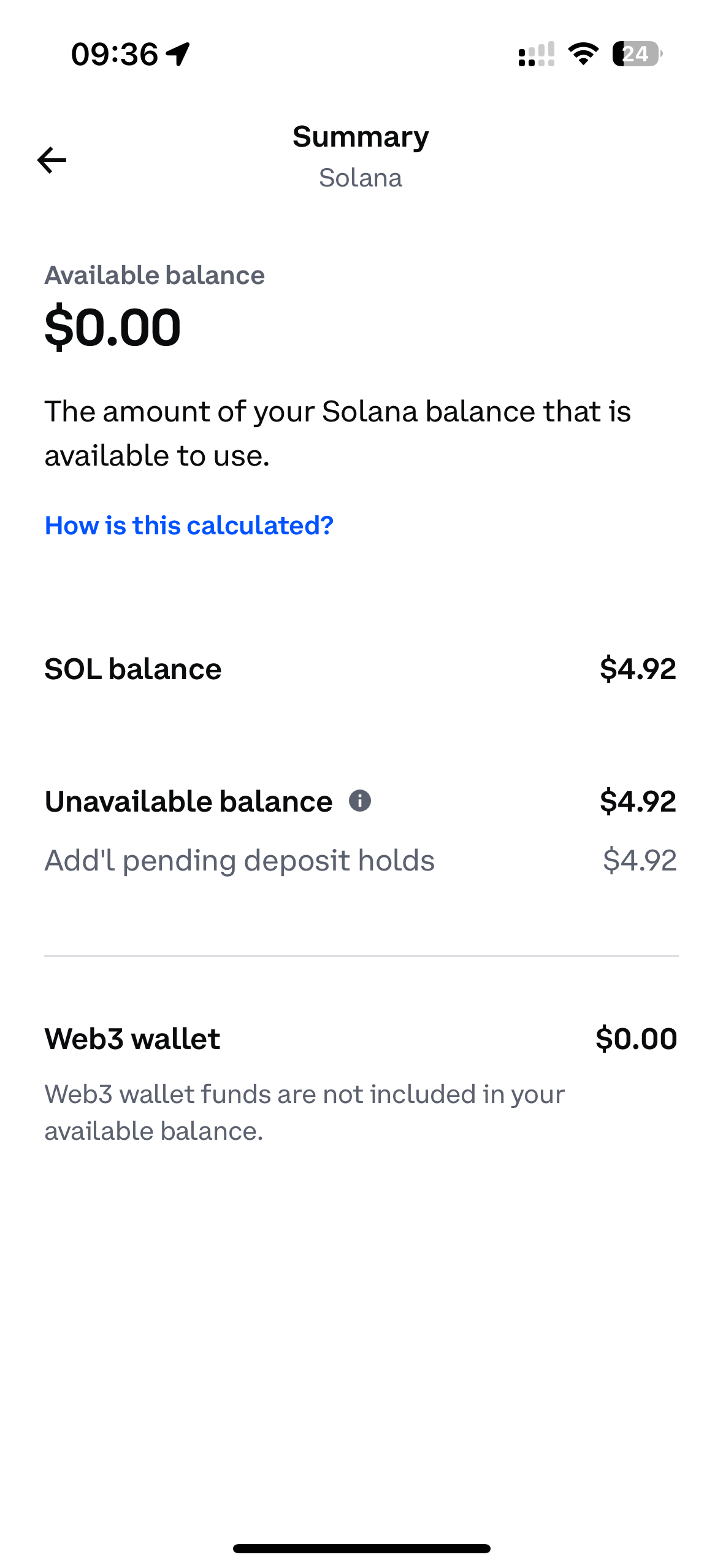The width and height of the screenshot is (723, 1568).
Task: Tap the home indicator bar at bottom
Action: click(361, 1548)
